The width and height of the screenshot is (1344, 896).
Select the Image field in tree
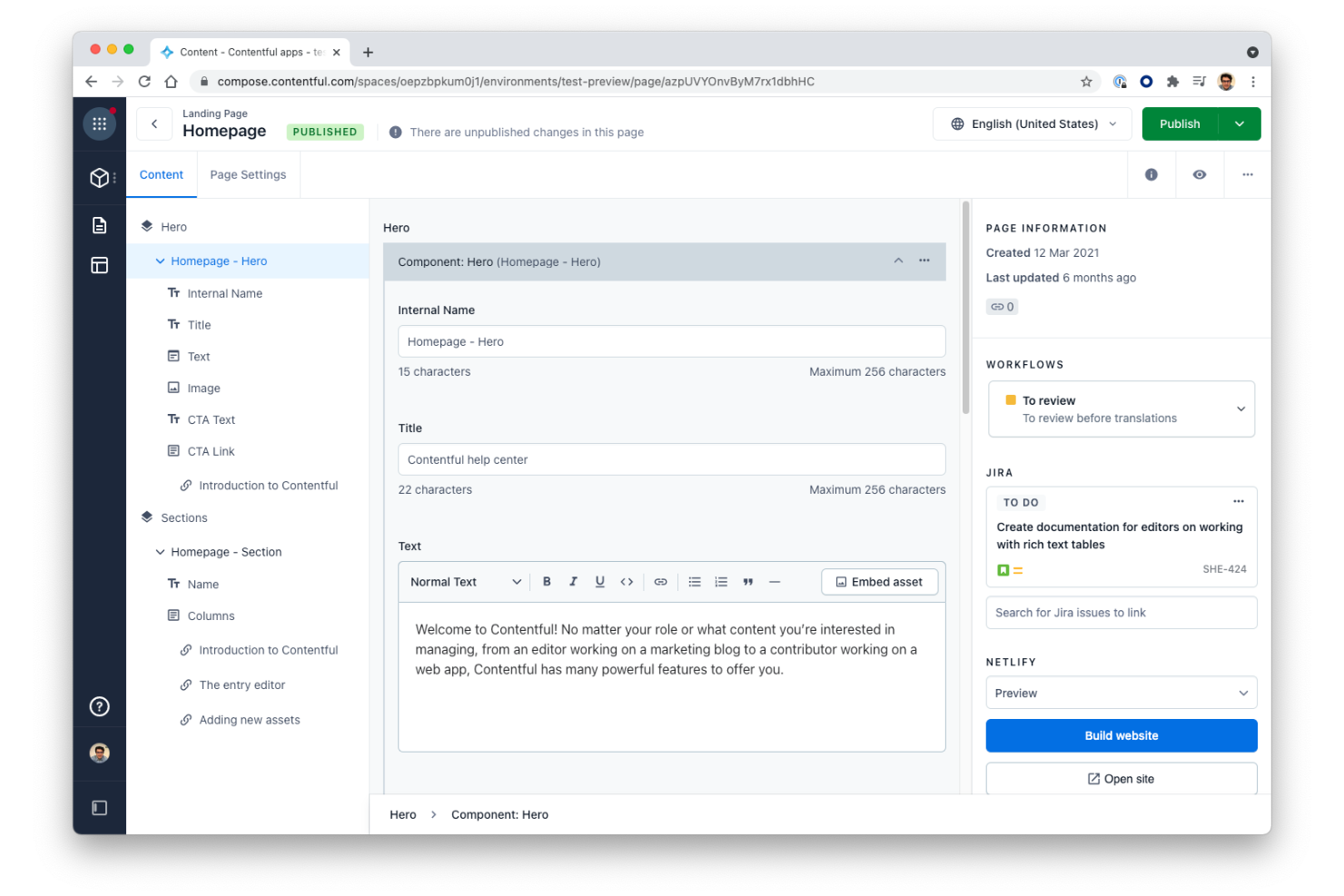pos(203,388)
